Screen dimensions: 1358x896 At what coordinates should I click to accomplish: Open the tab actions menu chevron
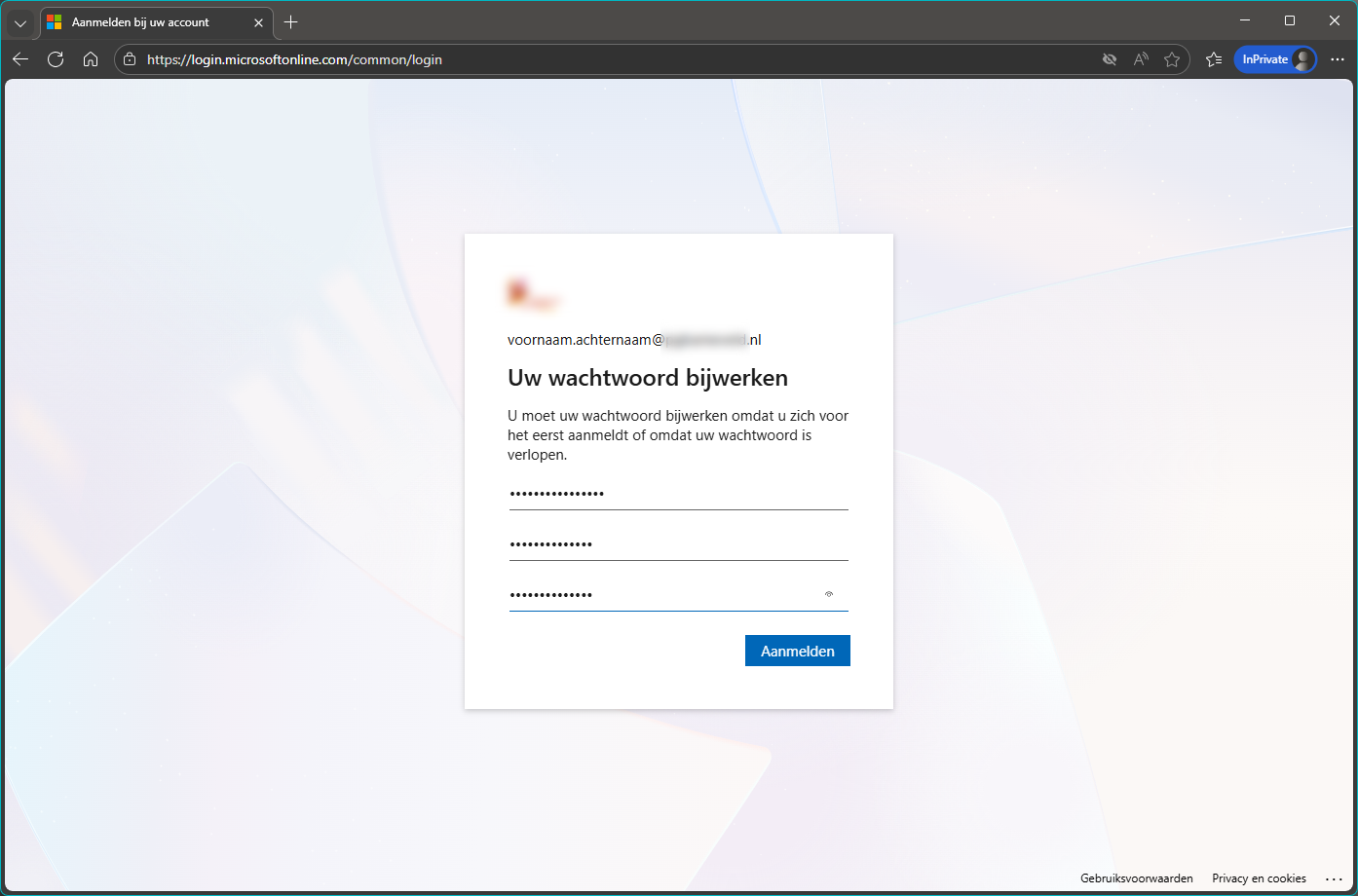coord(20,22)
